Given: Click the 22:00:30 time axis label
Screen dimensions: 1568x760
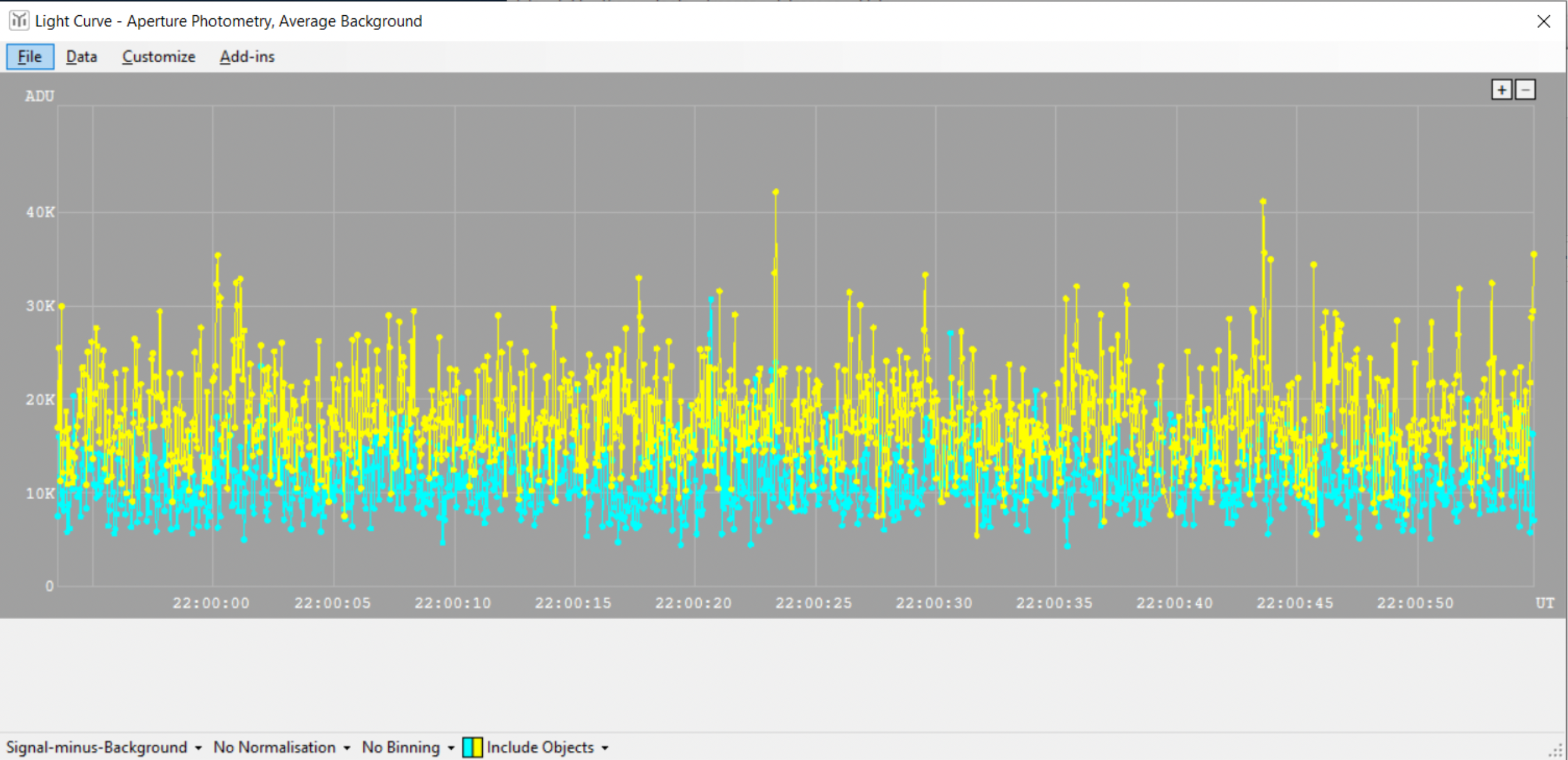Looking at the screenshot, I should pyautogui.click(x=933, y=603).
